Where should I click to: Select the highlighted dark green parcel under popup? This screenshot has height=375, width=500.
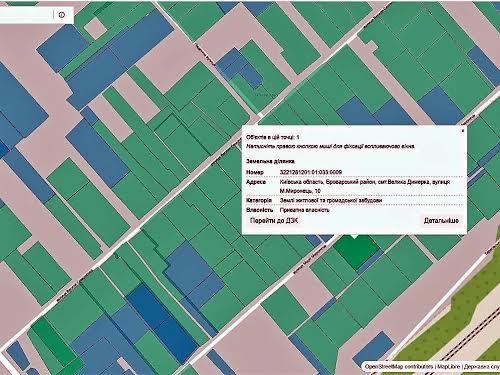(x=355, y=252)
